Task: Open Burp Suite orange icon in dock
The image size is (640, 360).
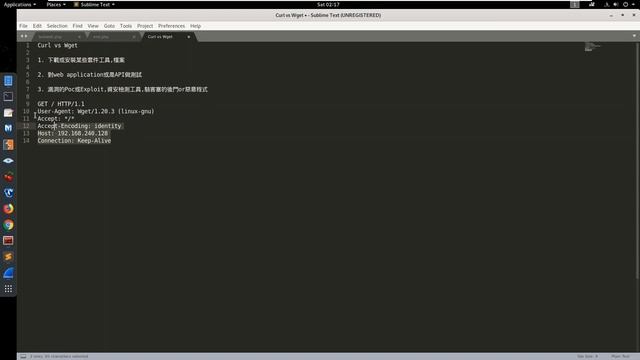Action: coord(8,144)
